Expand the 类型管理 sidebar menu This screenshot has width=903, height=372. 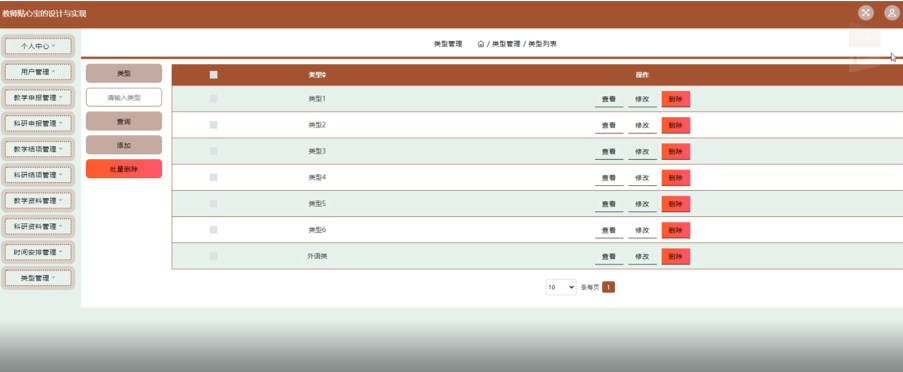[x=38, y=278]
